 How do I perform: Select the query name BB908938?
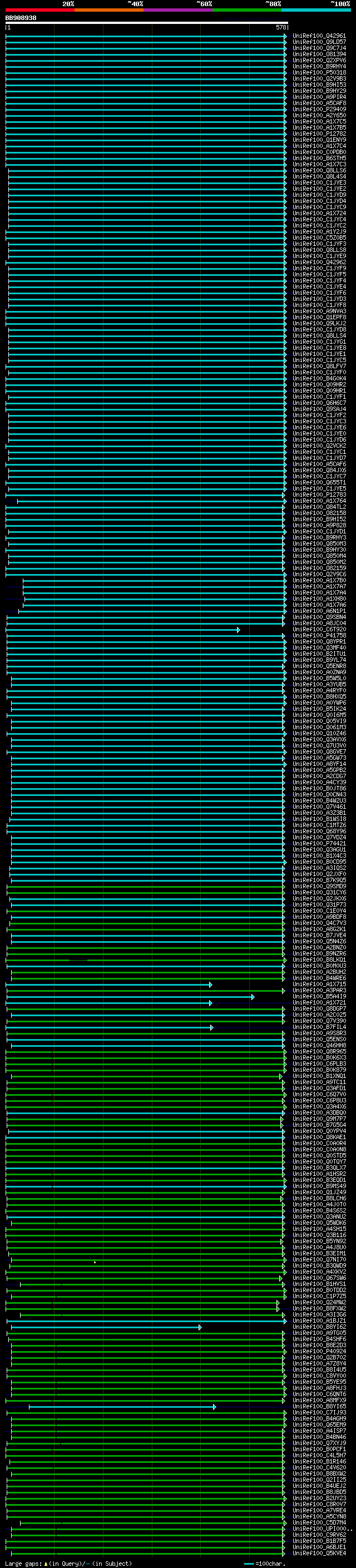click(x=21, y=18)
